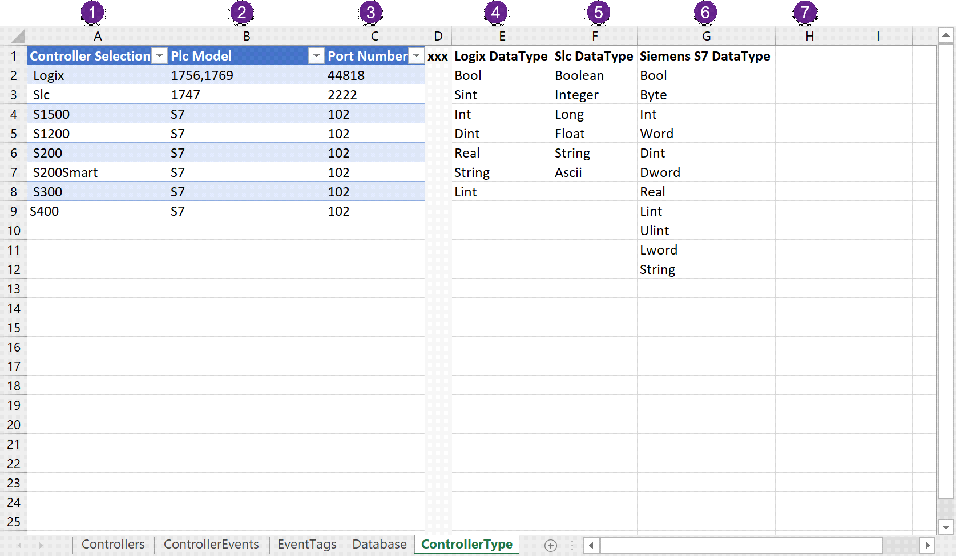Image resolution: width=957 pixels, height=557 pixels.
Task: Select column G header
Action: click(706, 37)
